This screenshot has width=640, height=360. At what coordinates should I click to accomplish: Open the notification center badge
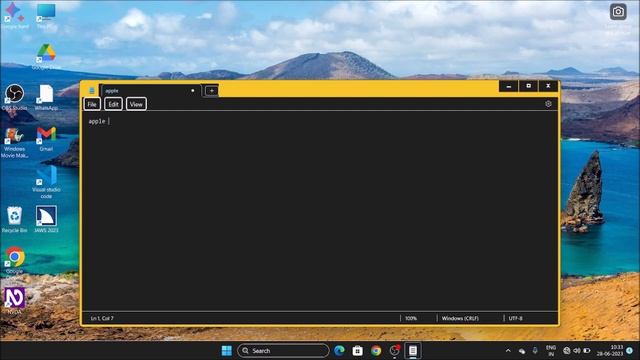click(630, 351)
